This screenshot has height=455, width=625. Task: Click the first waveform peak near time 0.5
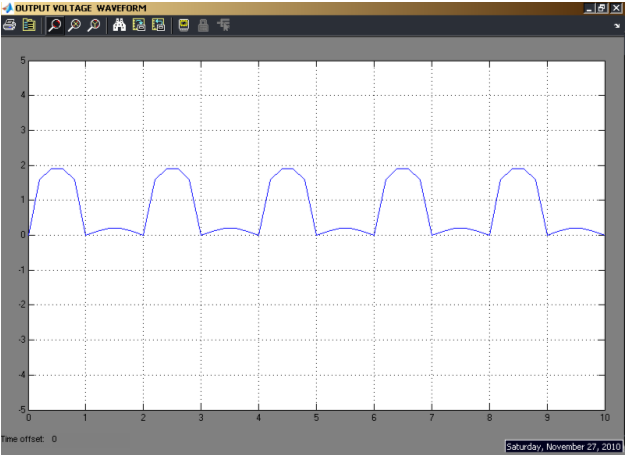tap(57, 169)
